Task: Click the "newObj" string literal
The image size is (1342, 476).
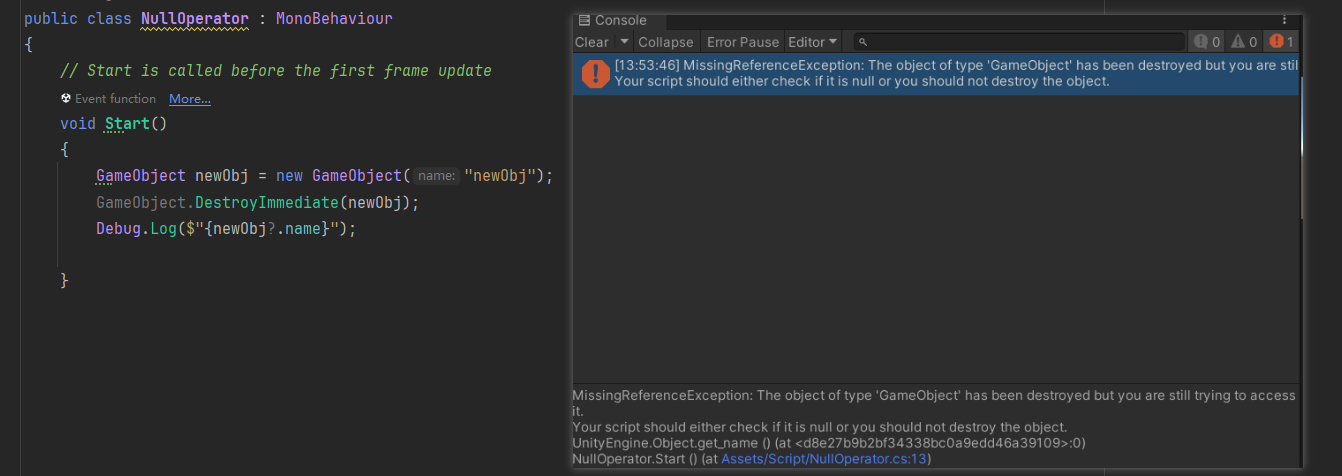Action: point(500,176)
